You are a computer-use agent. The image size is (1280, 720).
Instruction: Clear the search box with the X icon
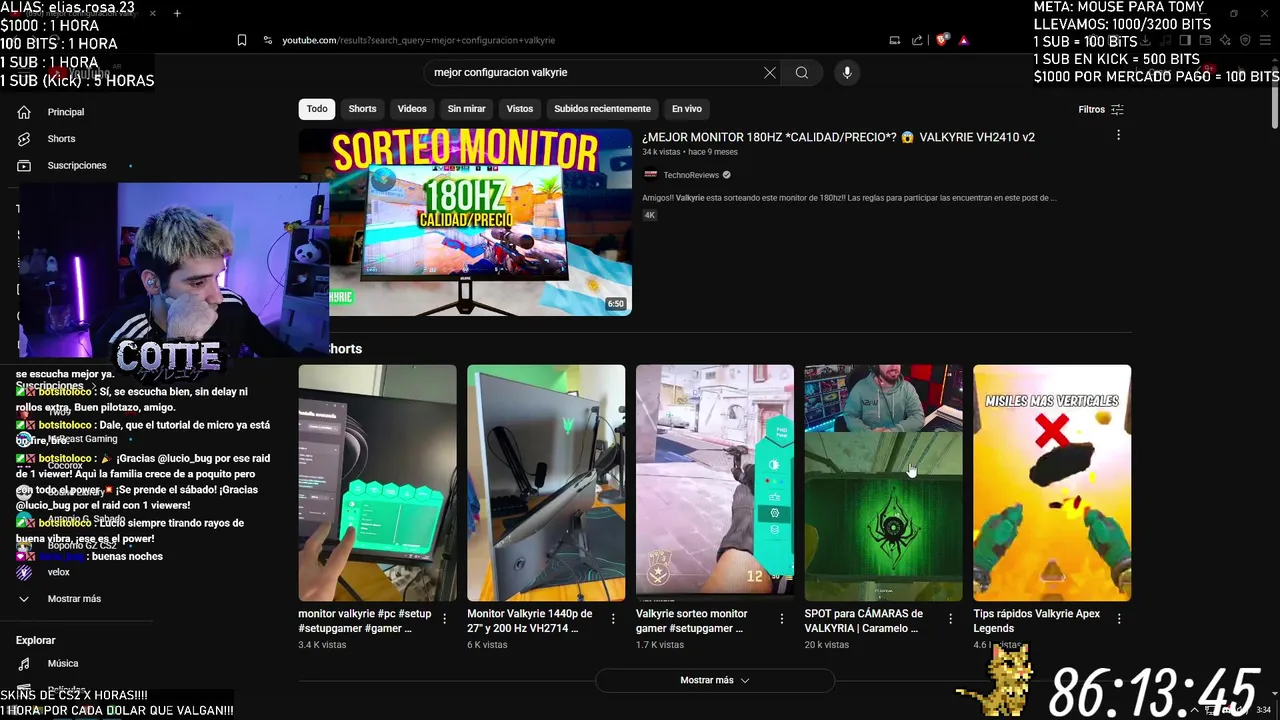[770, 73]
